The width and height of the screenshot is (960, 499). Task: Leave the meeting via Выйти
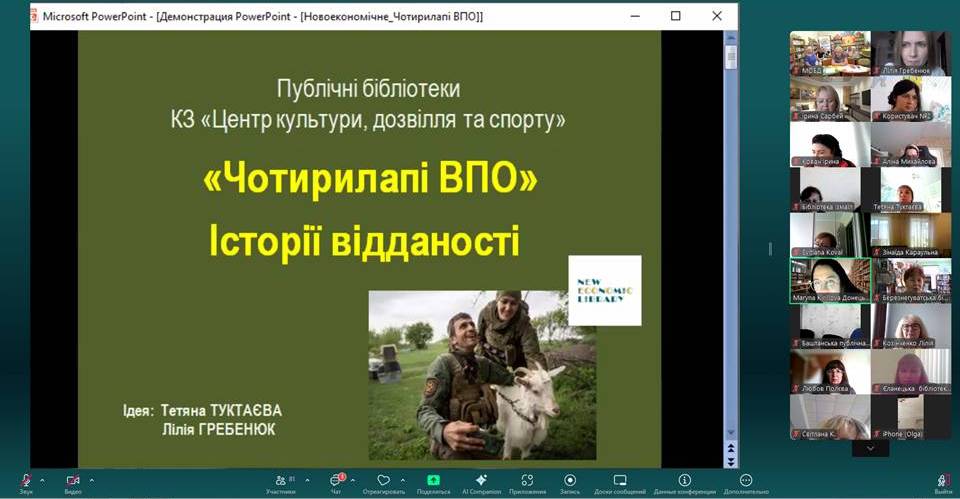(x=943, y=481)
